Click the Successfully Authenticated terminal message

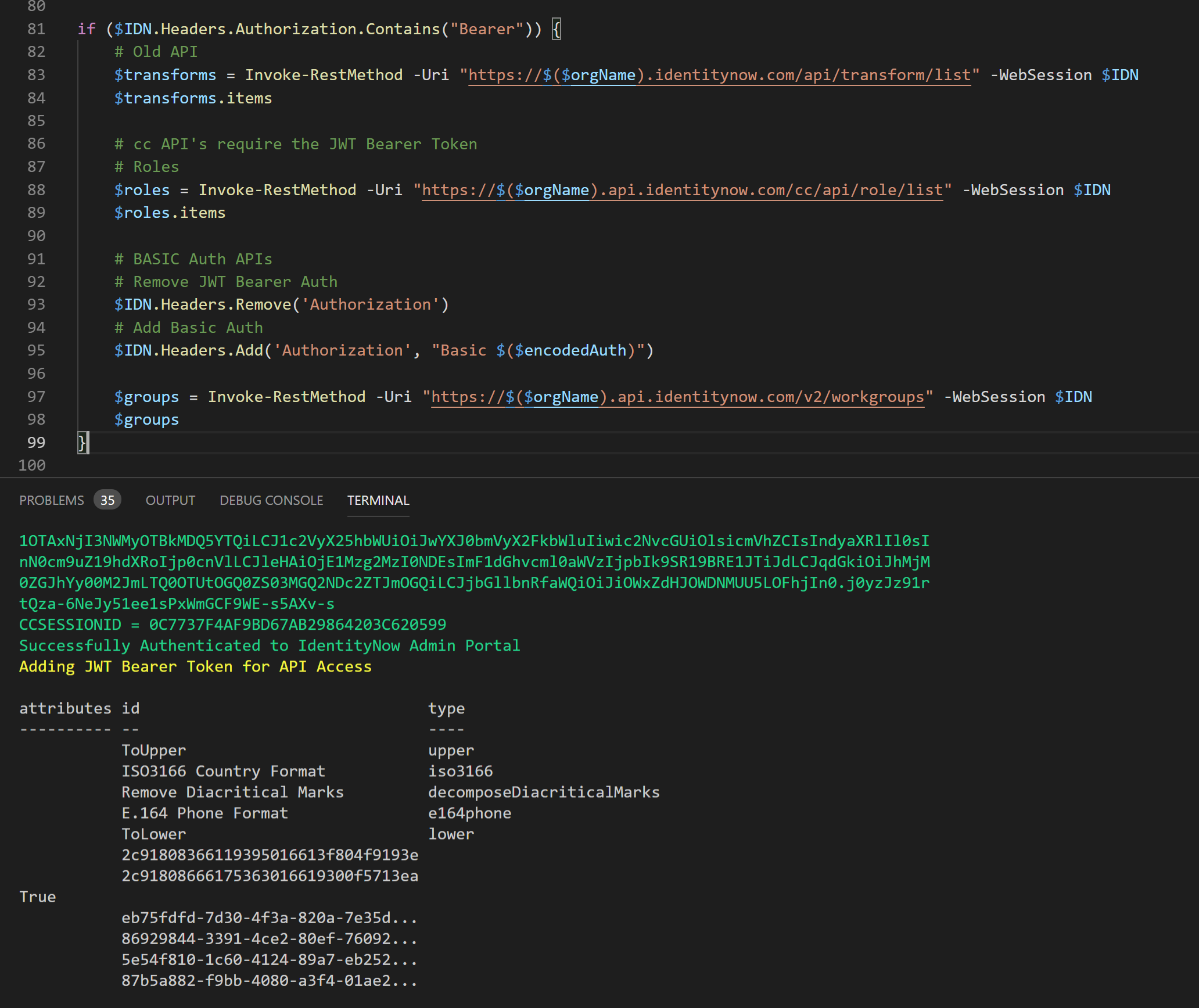pos(269,645)
